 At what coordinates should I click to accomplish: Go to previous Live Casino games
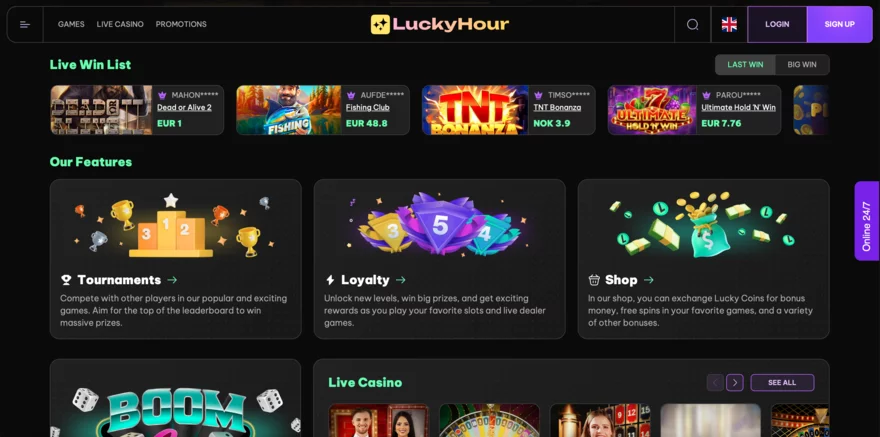715,383
